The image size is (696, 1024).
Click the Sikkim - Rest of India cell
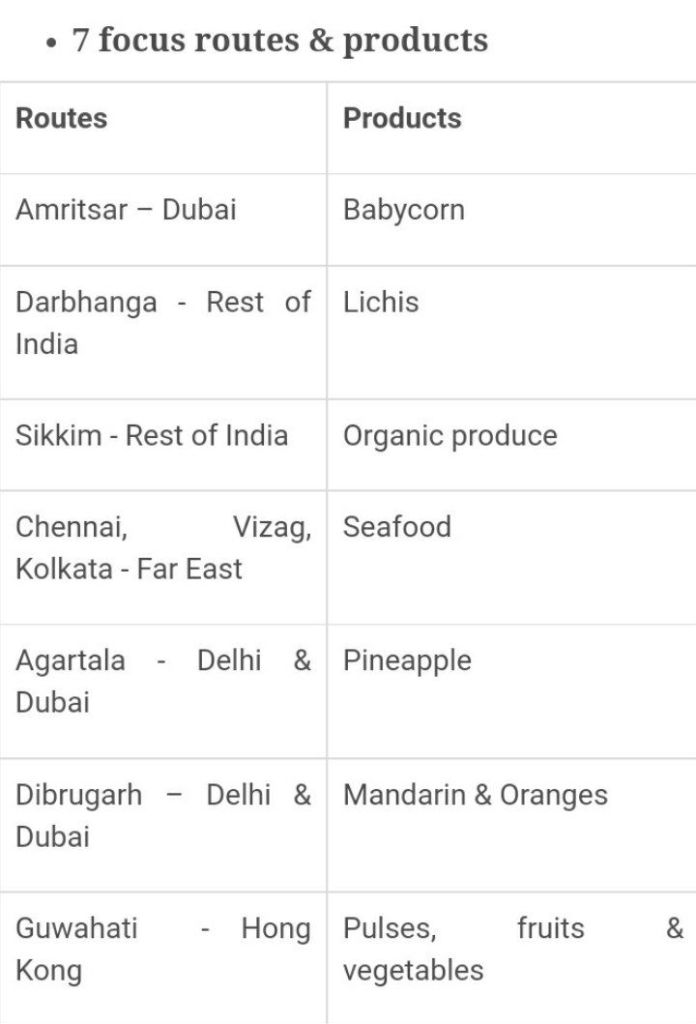[x=152, y=436]
